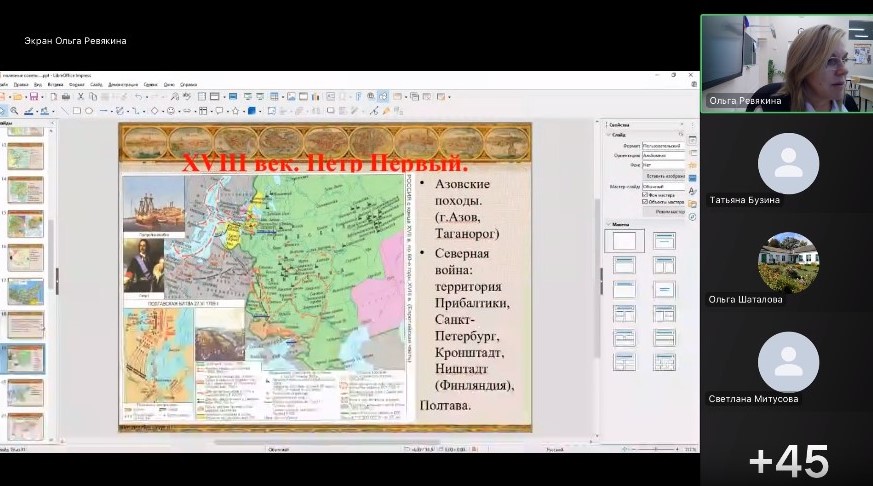Select the Star shapes tool

[x=236, y=111]
